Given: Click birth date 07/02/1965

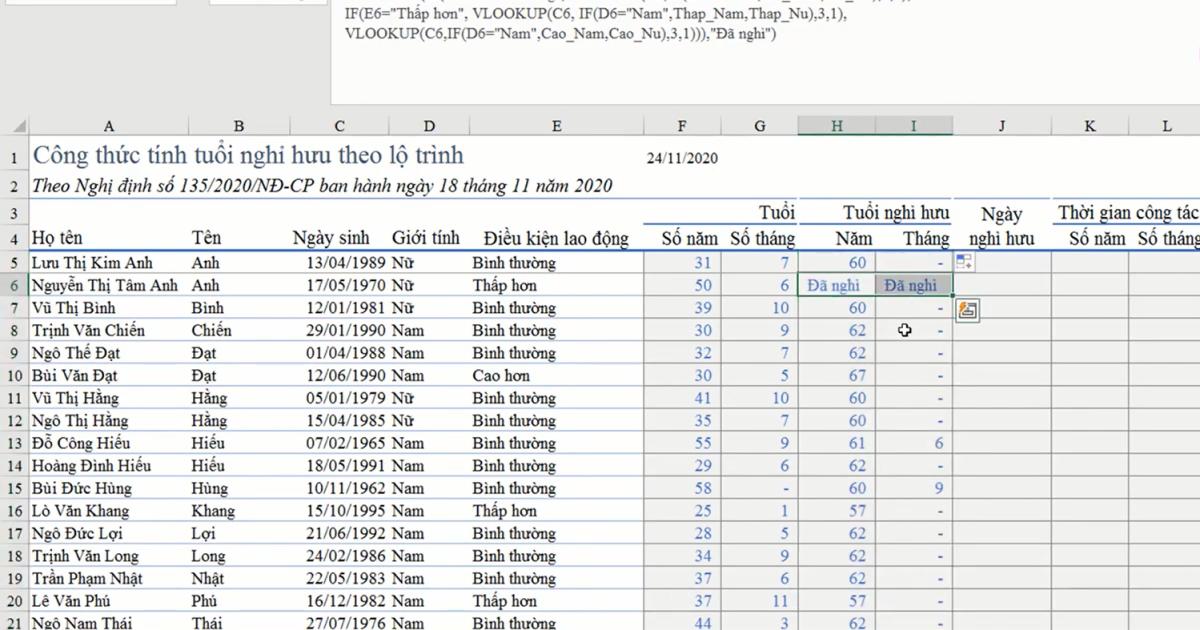Looking at the screenshot, I should pyautogui.click(x=347, y=443).
